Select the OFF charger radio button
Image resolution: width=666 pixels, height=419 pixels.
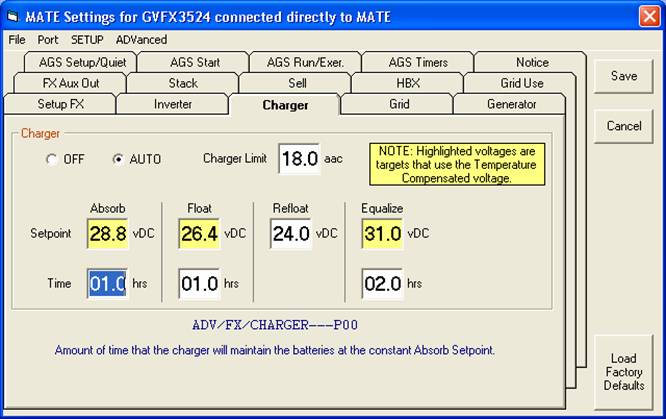click(x=51, y=159)
